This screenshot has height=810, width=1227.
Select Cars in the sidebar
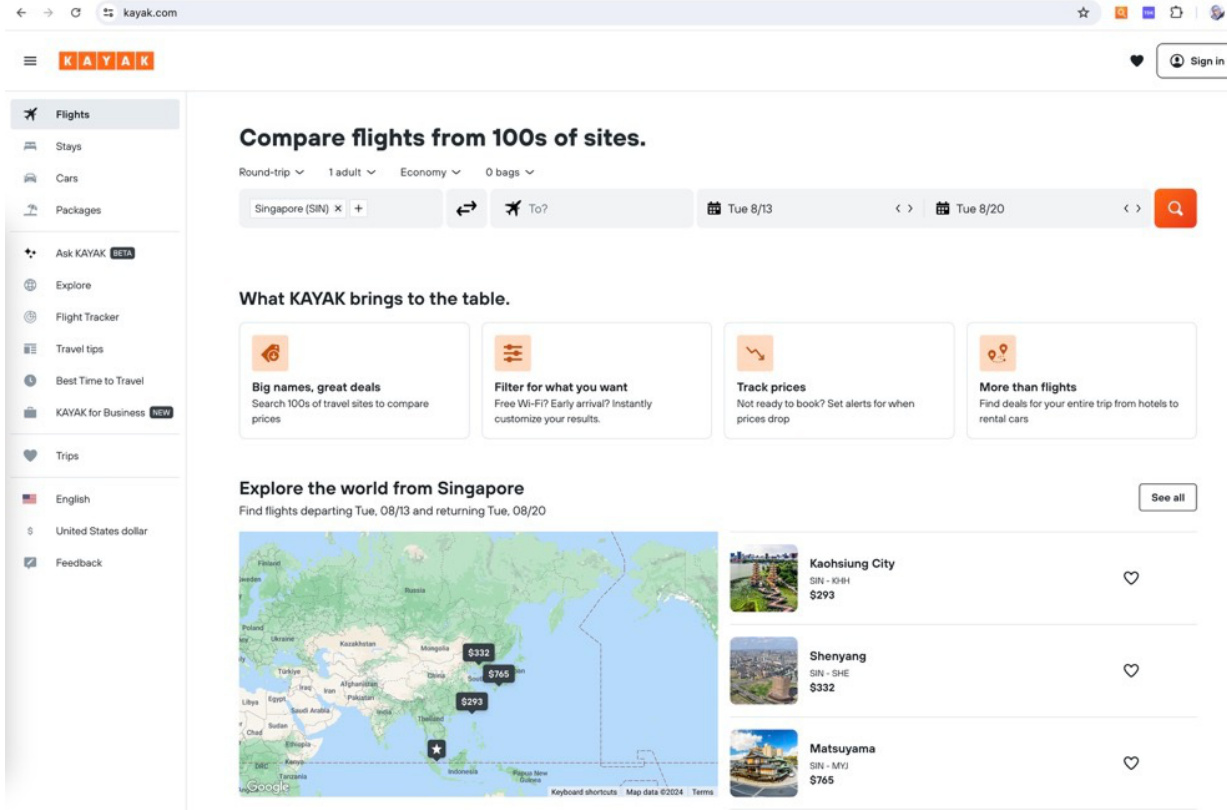95,178
